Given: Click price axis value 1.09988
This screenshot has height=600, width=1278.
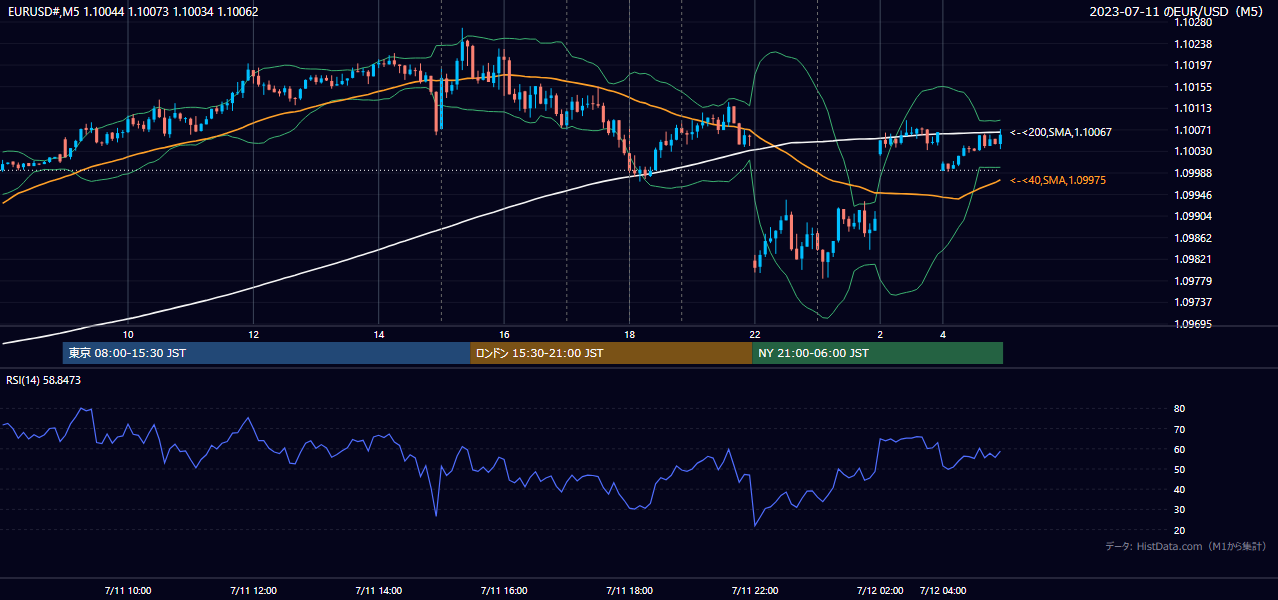Looking at the screenshot, I should click(x=1193, y=173).
